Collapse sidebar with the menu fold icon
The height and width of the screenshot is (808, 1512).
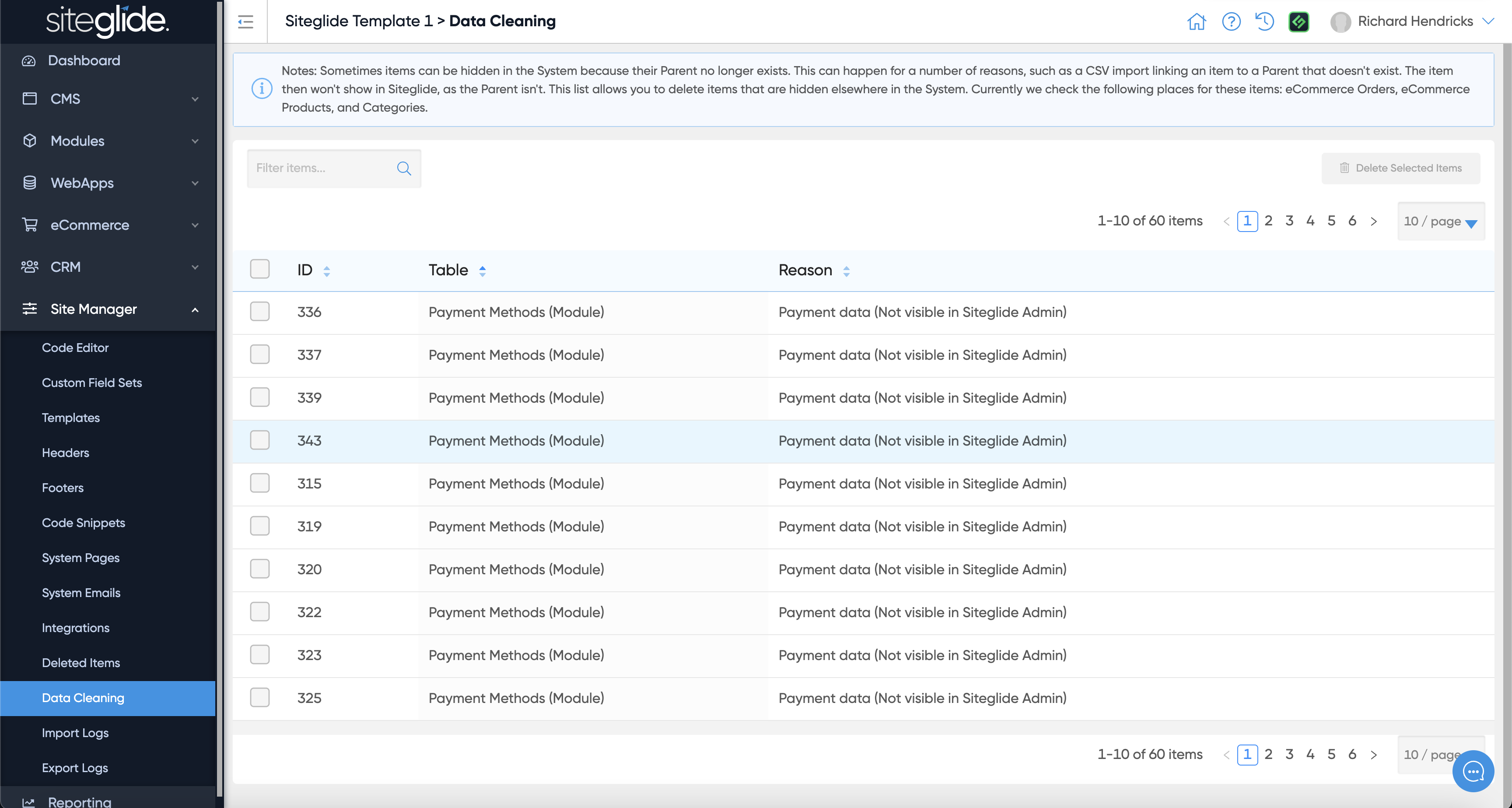(245, 22)
